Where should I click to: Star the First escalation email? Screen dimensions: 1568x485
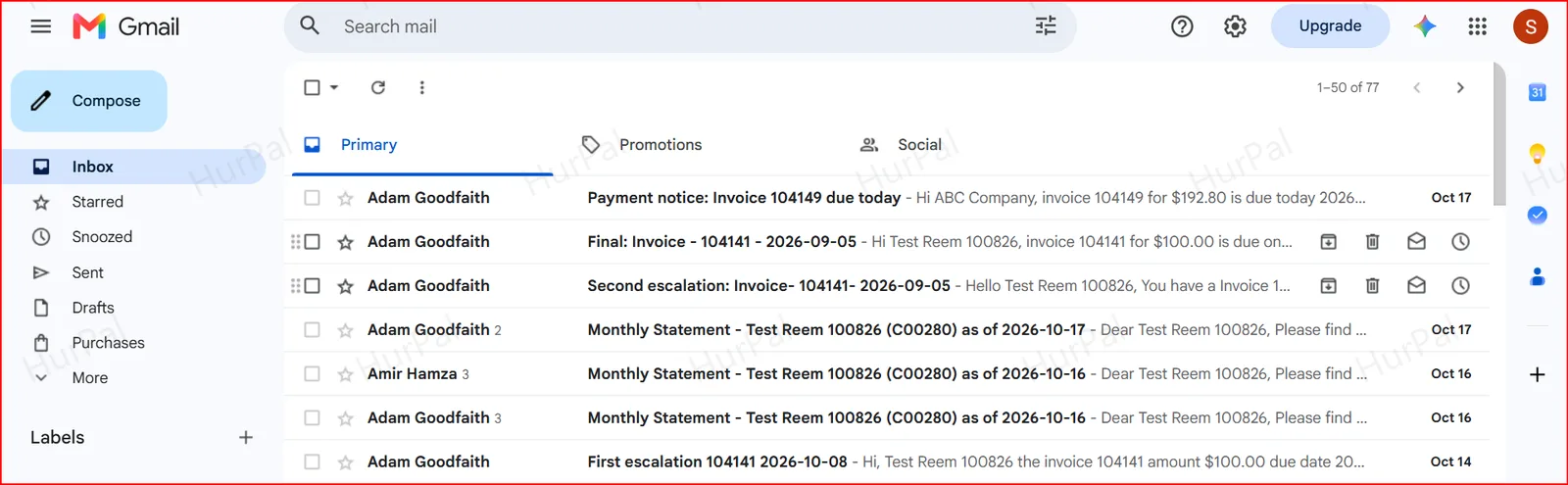pos(345,462)
